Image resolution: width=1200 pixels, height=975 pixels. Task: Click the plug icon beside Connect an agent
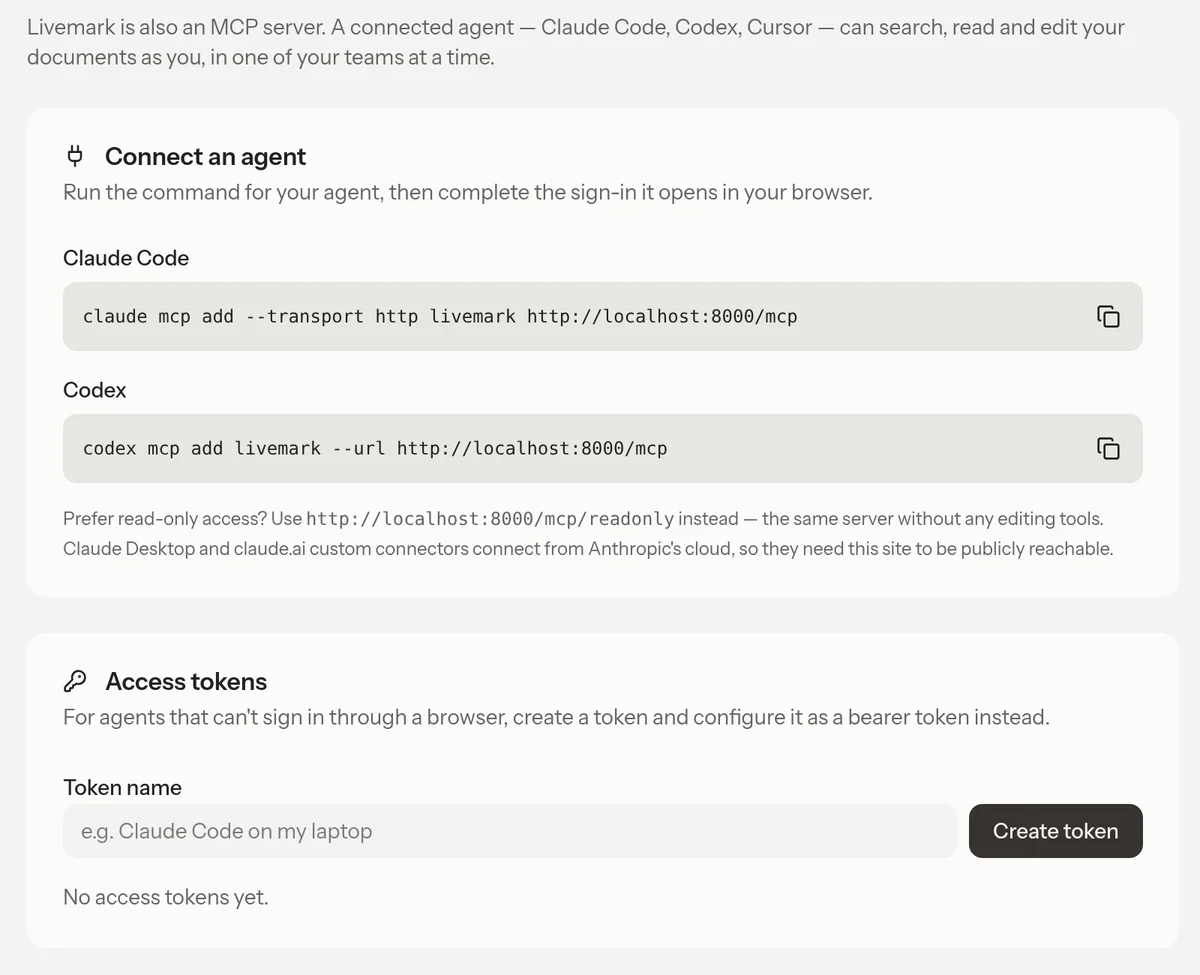pyautogui.click(x=75, y=156)
